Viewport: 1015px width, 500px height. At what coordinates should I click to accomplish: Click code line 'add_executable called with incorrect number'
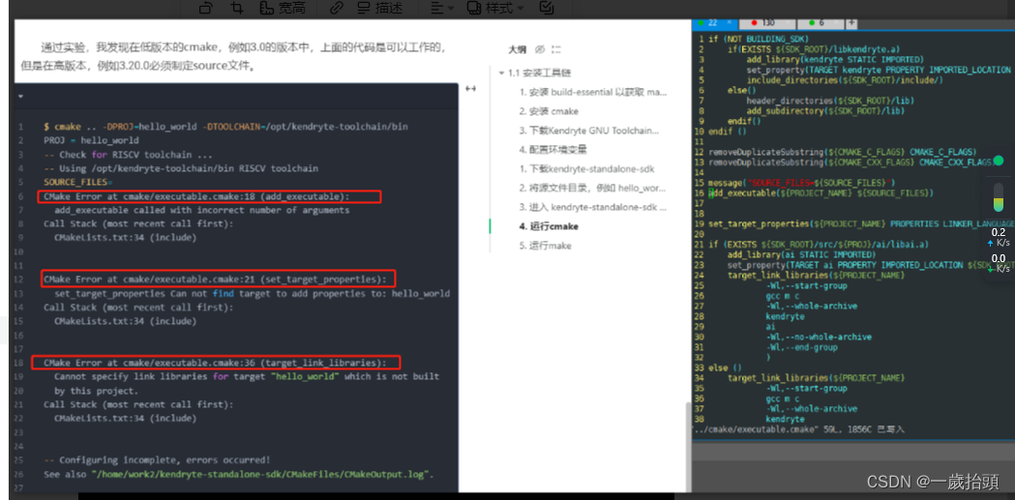[202, 210]
